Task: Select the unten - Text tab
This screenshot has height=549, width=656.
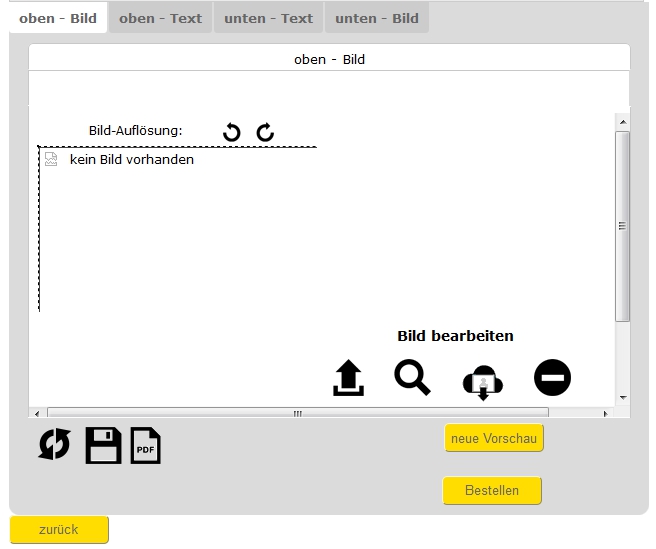Action: (x=268, y=18)
